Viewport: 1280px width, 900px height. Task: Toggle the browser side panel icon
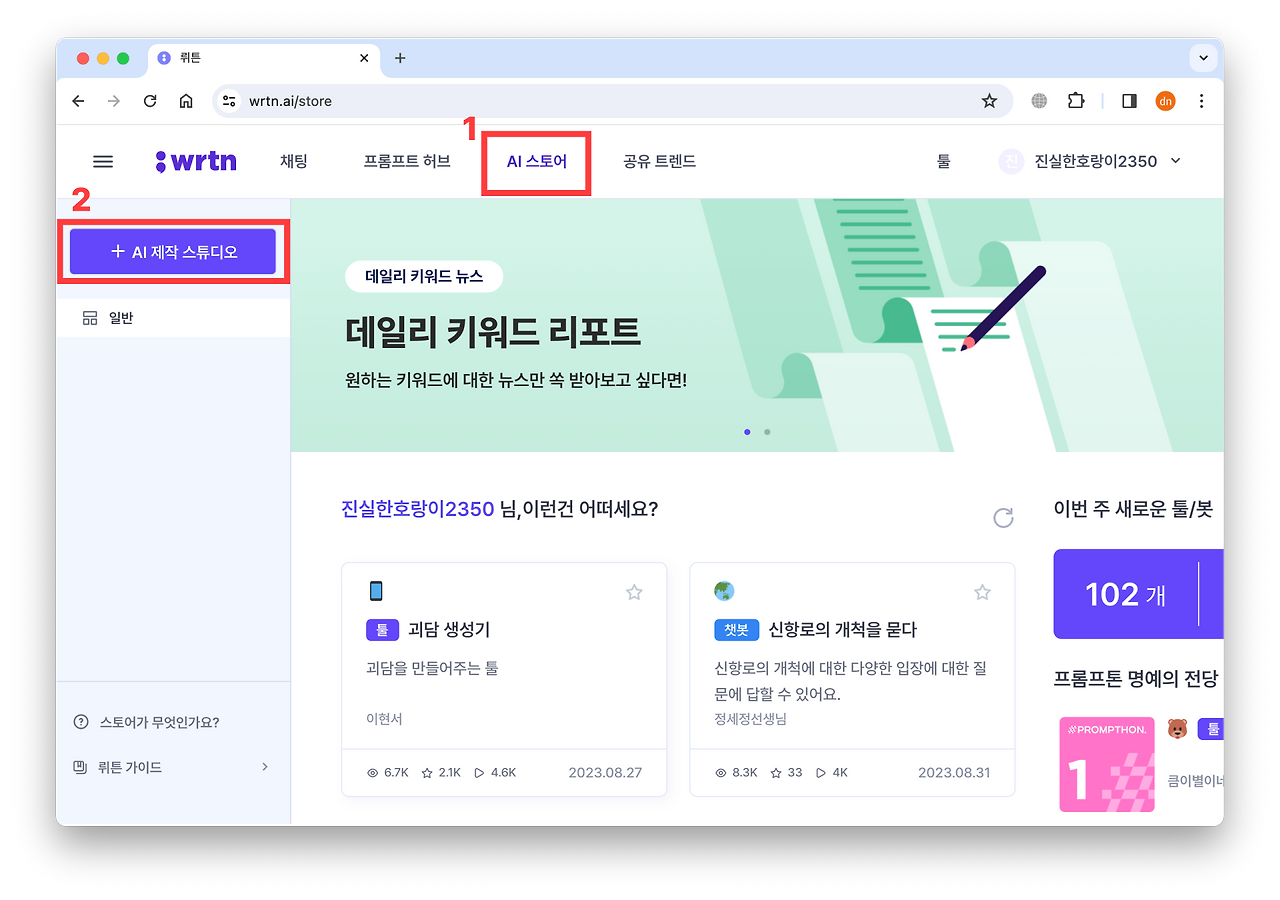(x=1129, y=101)
